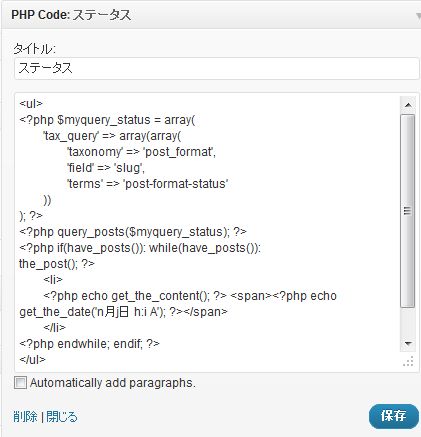Image resolution: width=421 pixels, height=437 pixels.
Task: Place cursor on the opening <ul> line
Action: (x=31, y=104)
